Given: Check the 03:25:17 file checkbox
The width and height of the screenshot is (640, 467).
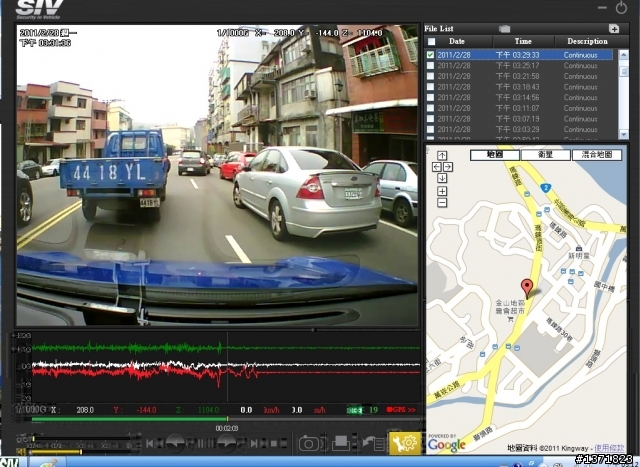Looking at the screenshot, I should 430,65.
